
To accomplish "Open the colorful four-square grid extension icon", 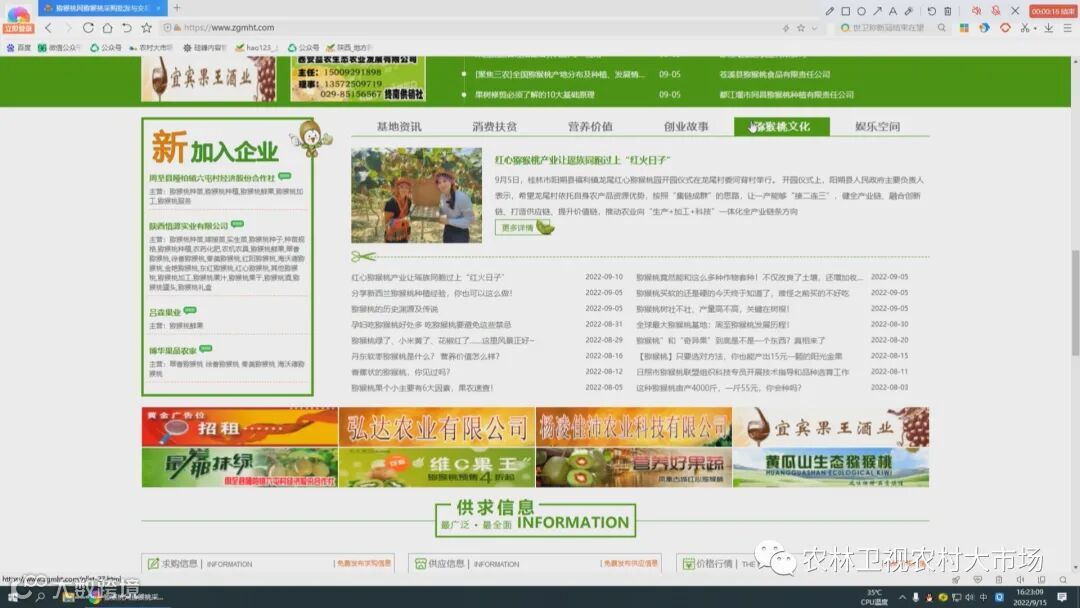I will [x=964, y=28].
